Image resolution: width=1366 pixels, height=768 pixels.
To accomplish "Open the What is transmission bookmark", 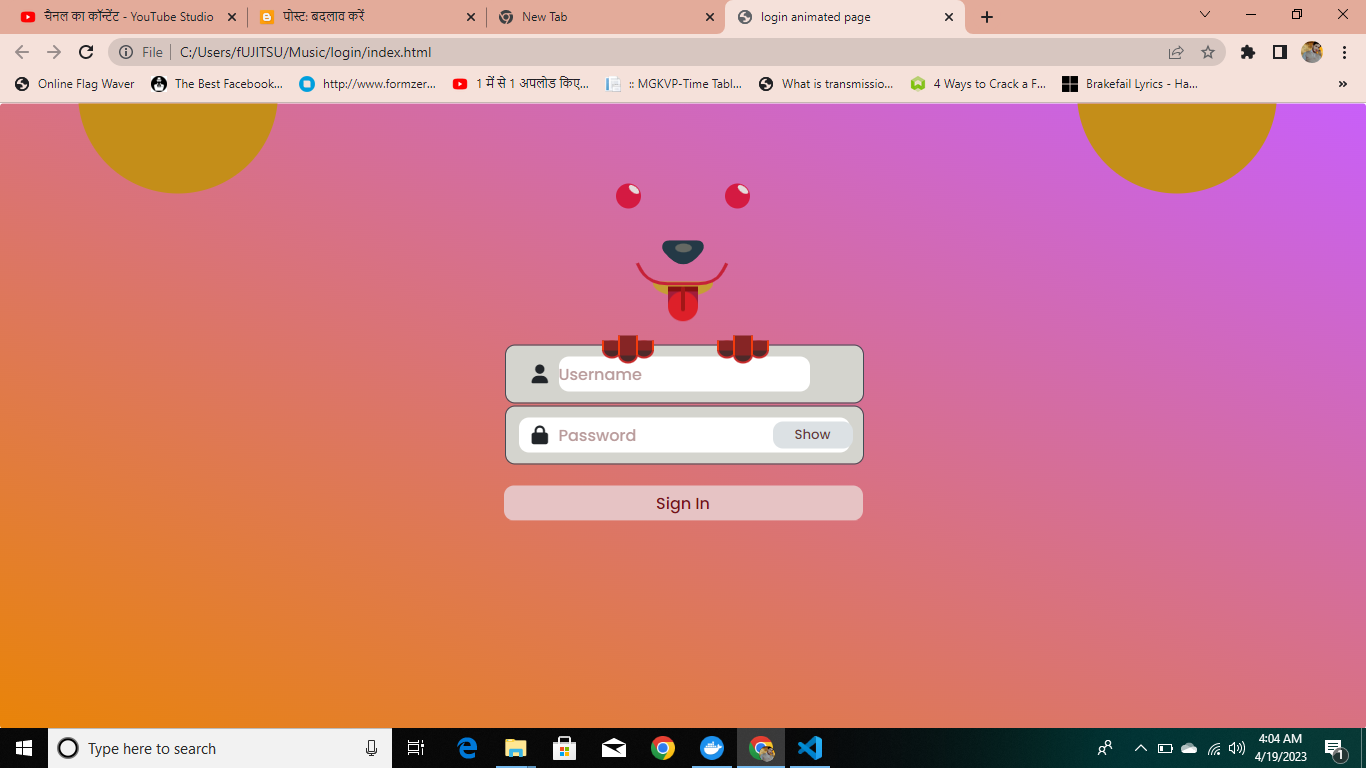I will (x=826, y=84).
